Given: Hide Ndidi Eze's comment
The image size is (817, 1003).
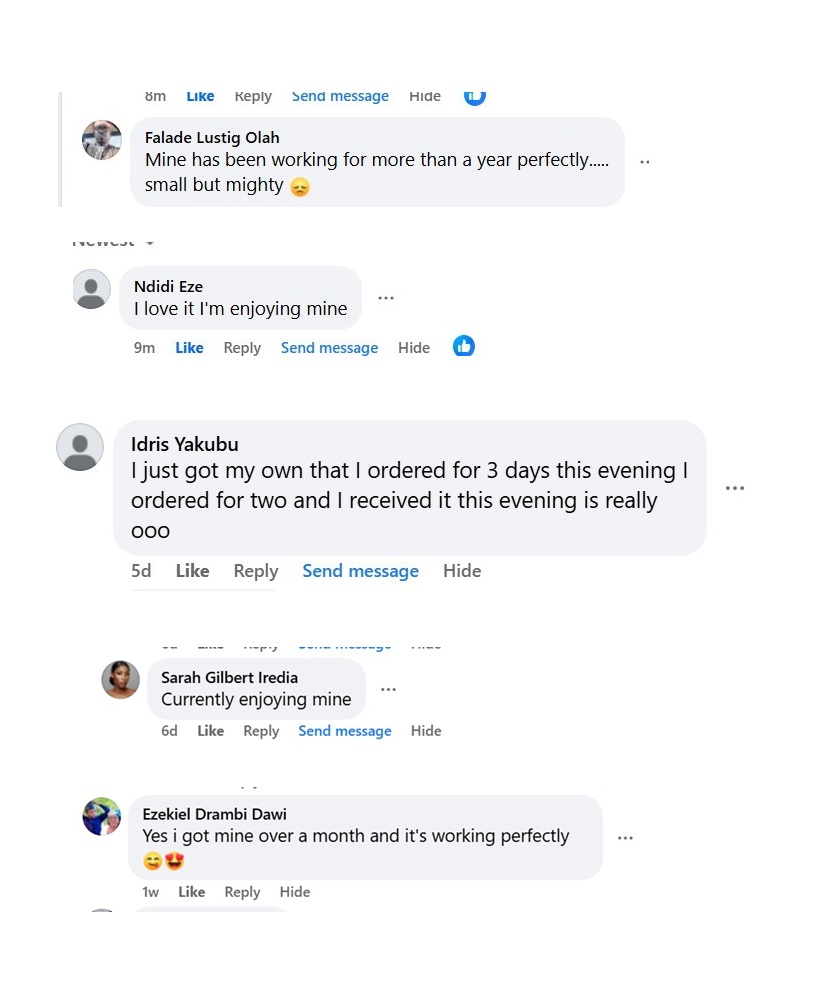Looking at the screenshot, I should (414, 348).
